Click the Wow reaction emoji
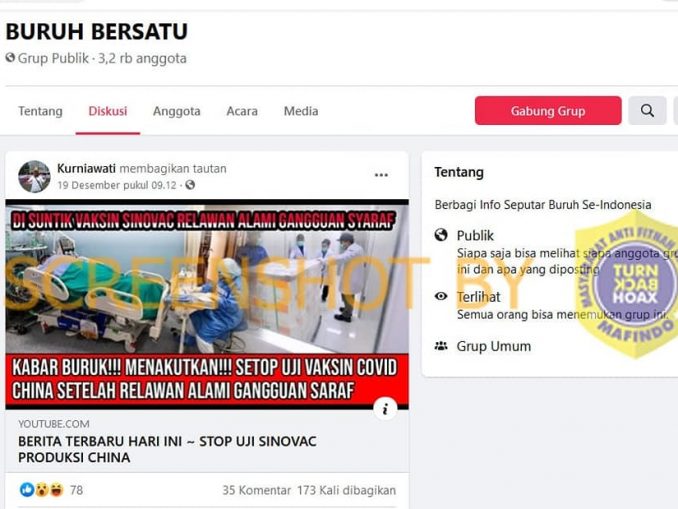The image size is (678, 509). [x=42, y=490]
